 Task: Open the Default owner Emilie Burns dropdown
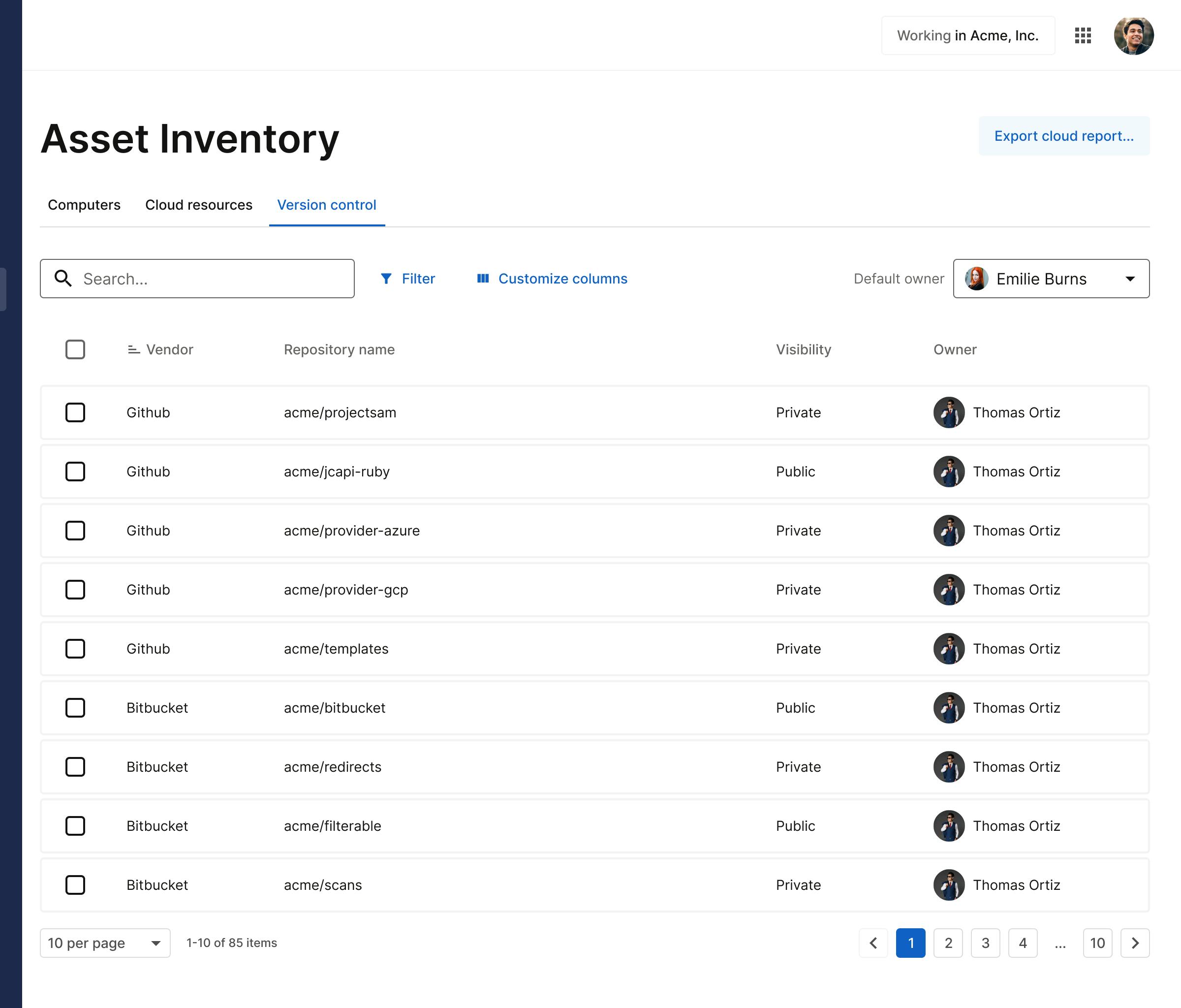(1051, 278)
